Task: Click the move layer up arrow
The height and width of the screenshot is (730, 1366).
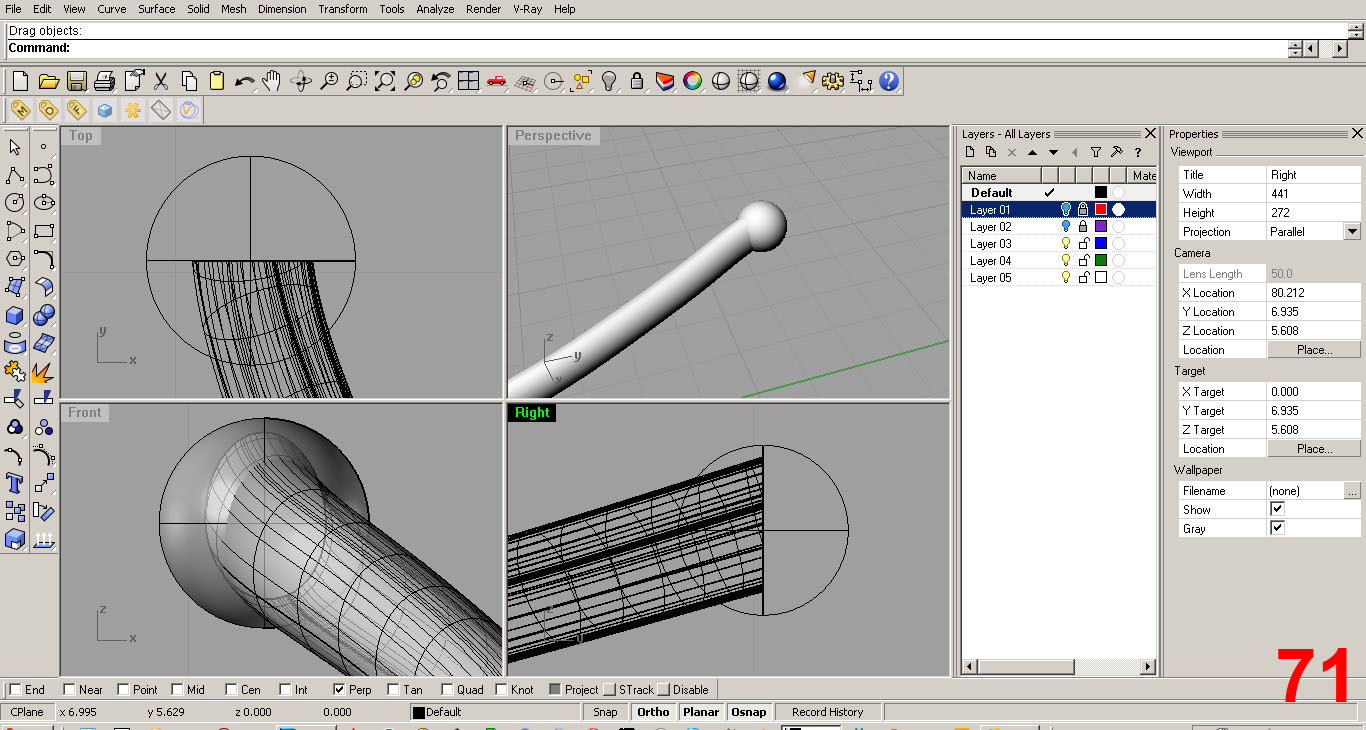Action: pyautogui.click(x=1033, y=152)
